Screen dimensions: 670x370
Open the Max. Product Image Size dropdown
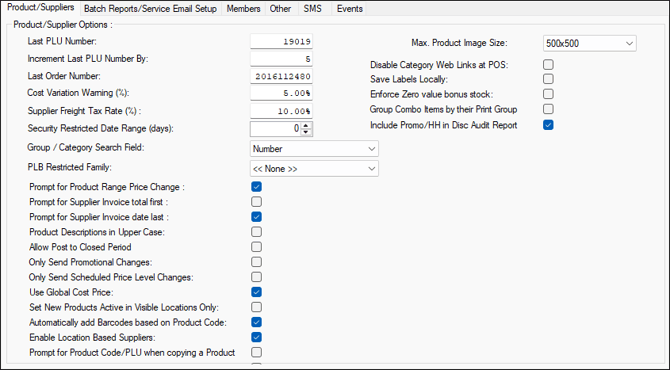click(x=590, y=43)
